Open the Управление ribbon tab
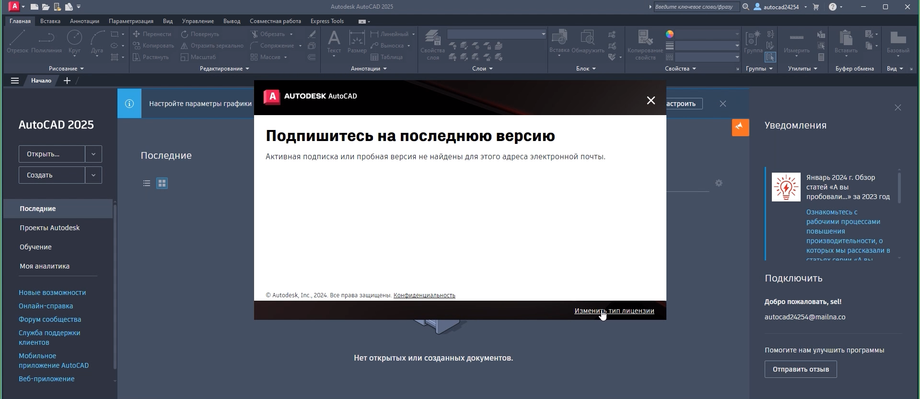The image size is (920, 399). (198, 21)
